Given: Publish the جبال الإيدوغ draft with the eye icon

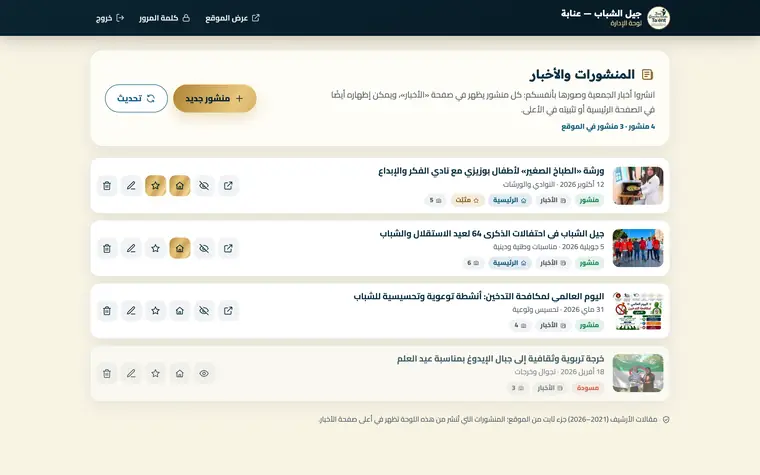Looking at the screenshot, I should coord(204,374).
